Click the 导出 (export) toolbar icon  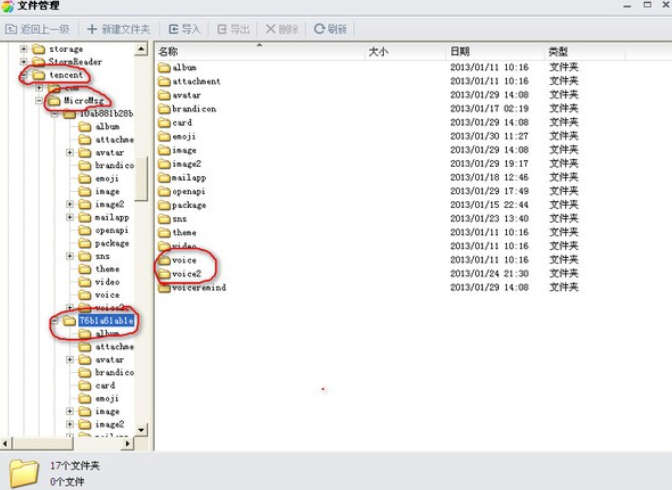[222, 29]
